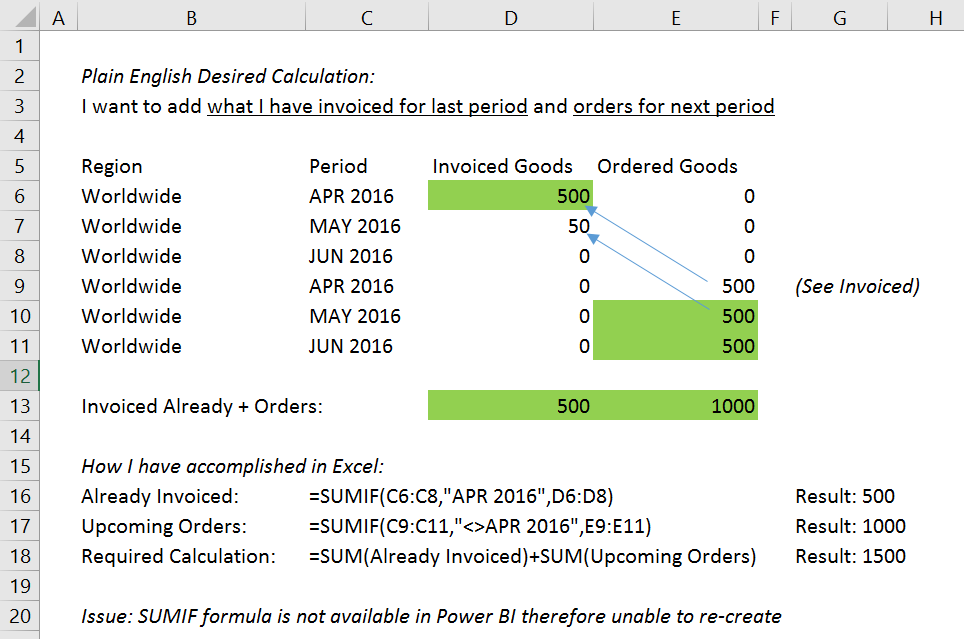Image resolution: width=964 pixels, height=639 pixels.
Task: Click the green 1000 total cell
Action: coord(675,405)
